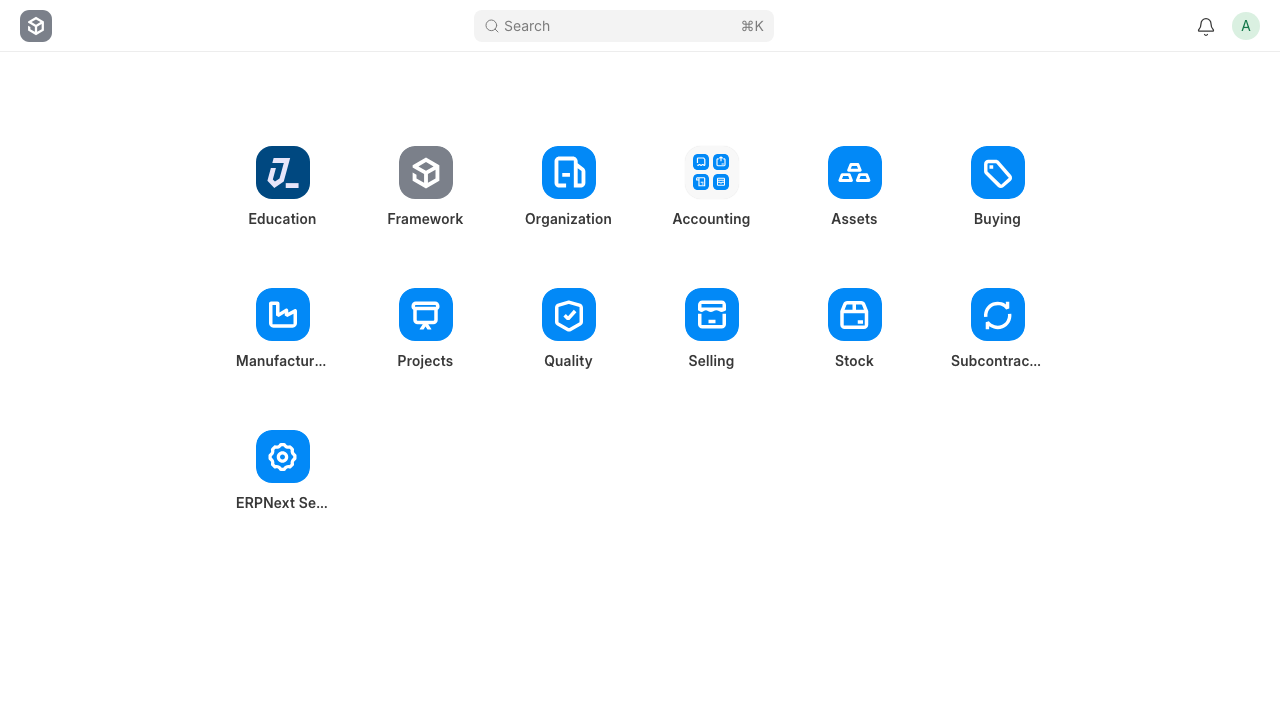Open the Accounting module icon
Viewport: 1280px width, 720px height.
pyautogui.click(x=712, y=173)
